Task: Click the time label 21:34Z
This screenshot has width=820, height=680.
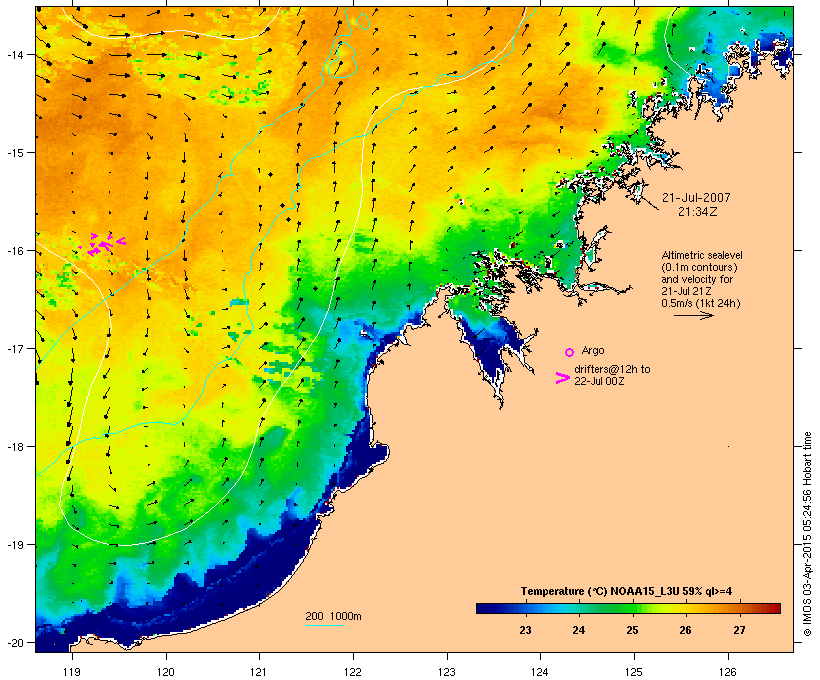Action: tap(698, 212)
